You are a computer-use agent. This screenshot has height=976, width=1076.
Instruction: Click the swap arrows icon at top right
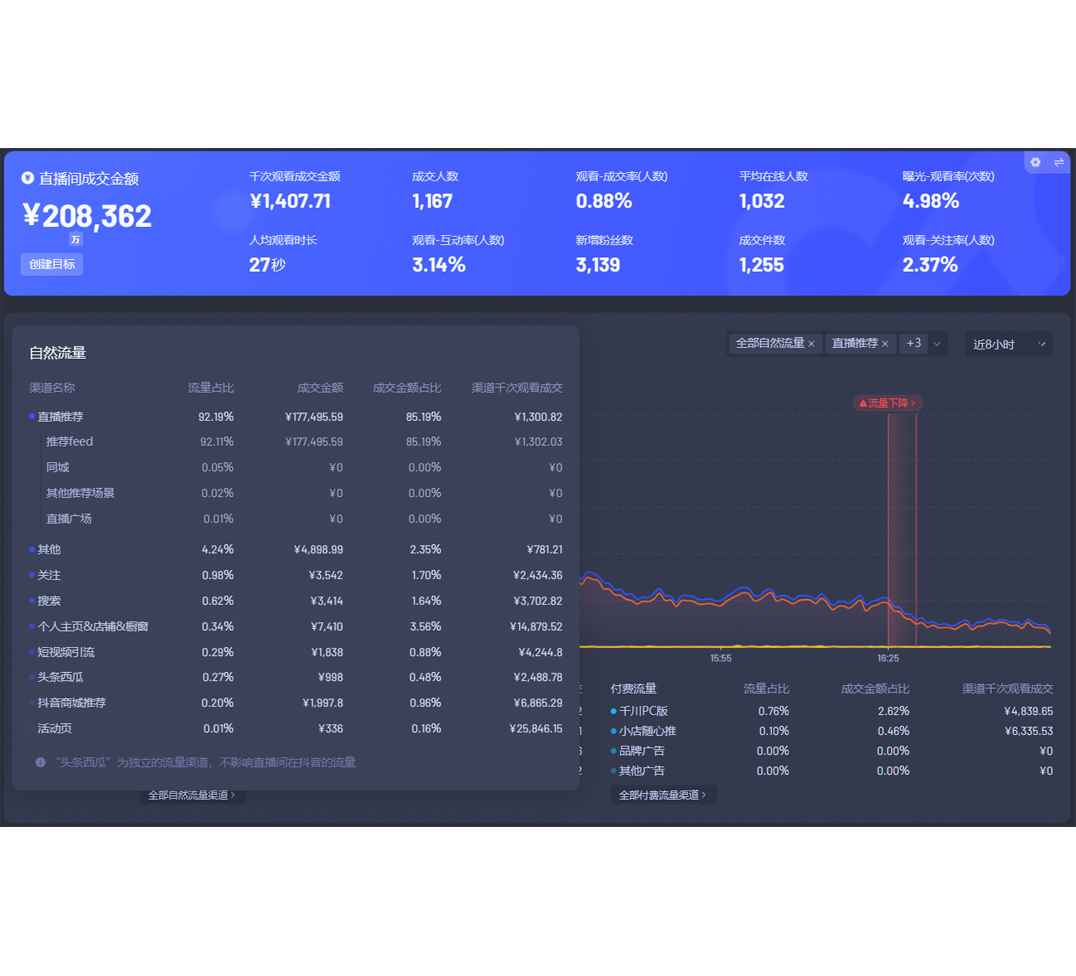tap(1059, 162)
